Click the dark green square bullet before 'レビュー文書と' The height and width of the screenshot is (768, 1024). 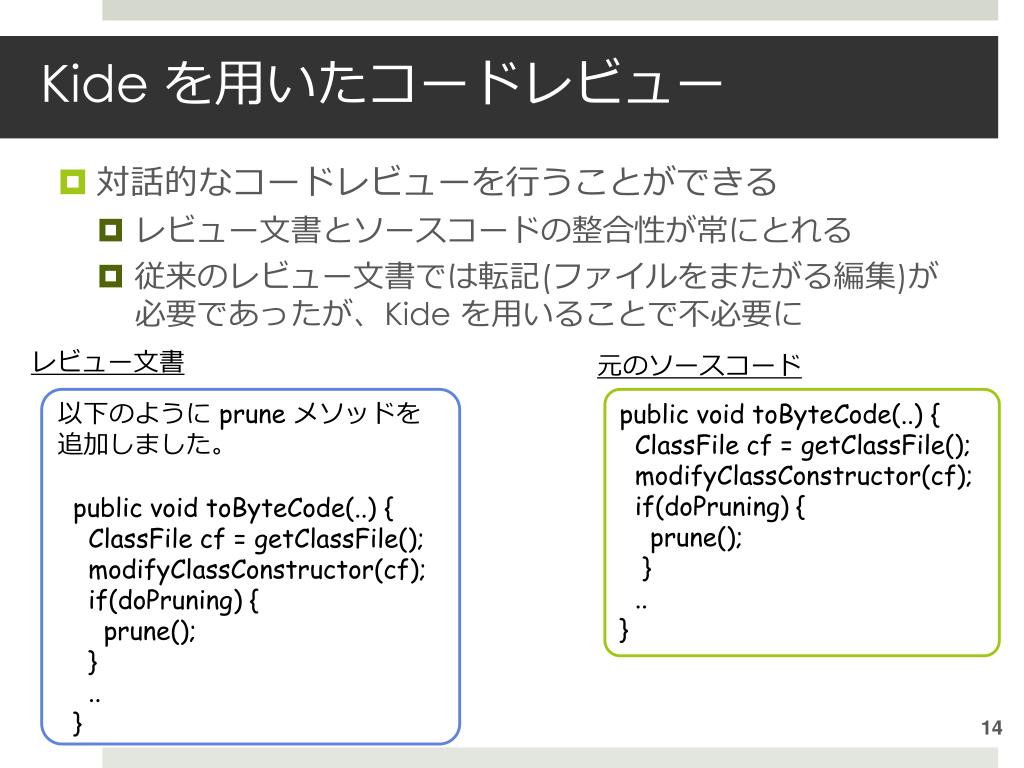(110, 230)
